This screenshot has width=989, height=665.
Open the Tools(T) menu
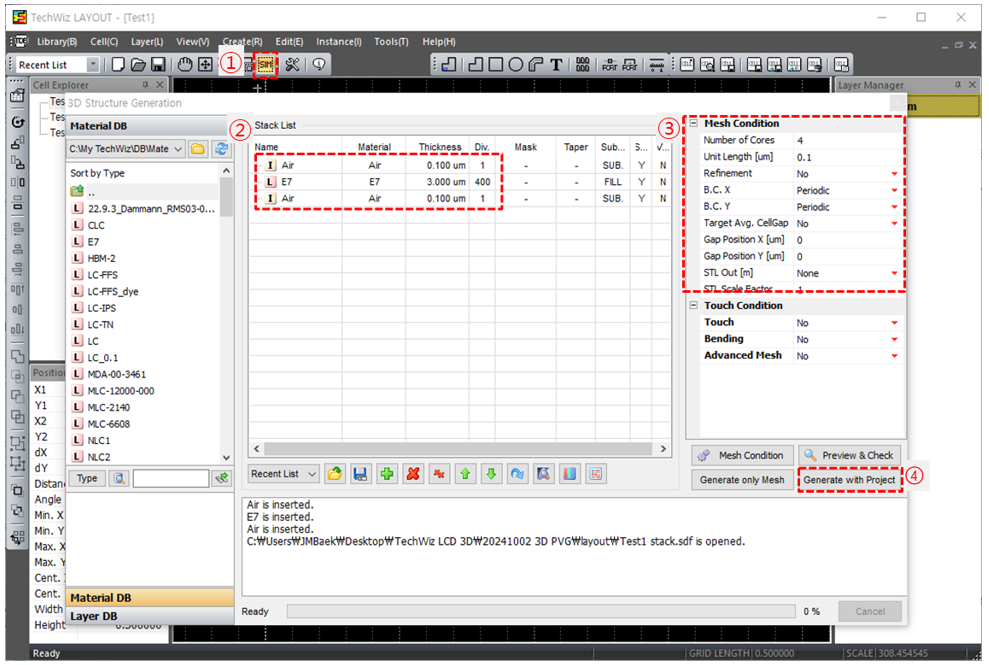(x=391, y=42)
